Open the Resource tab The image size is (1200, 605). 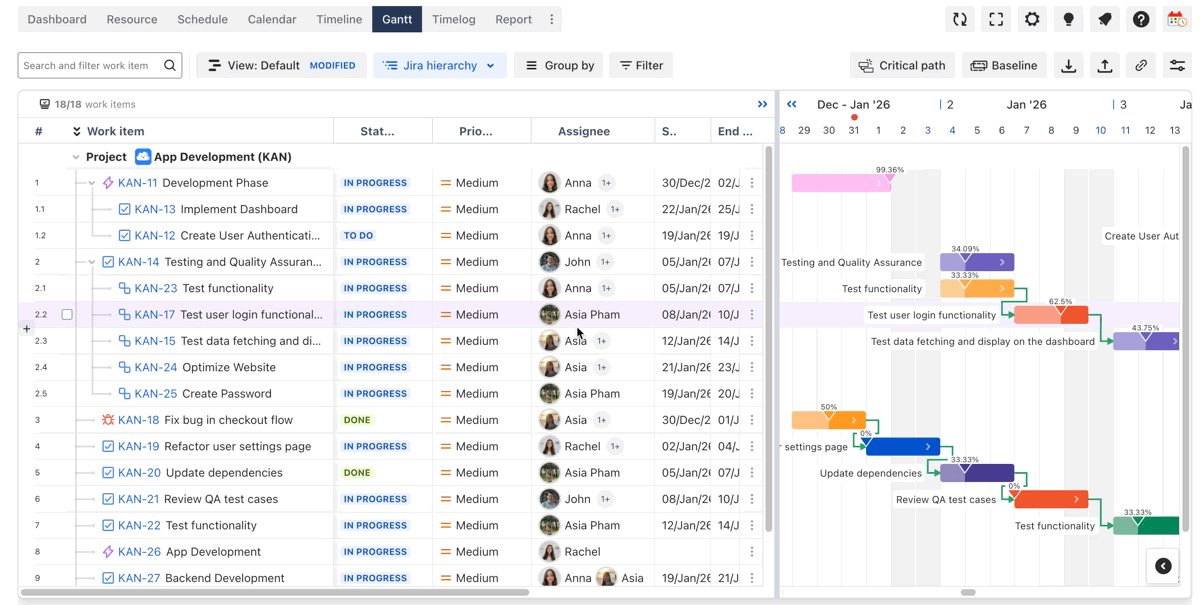(132, 19)
